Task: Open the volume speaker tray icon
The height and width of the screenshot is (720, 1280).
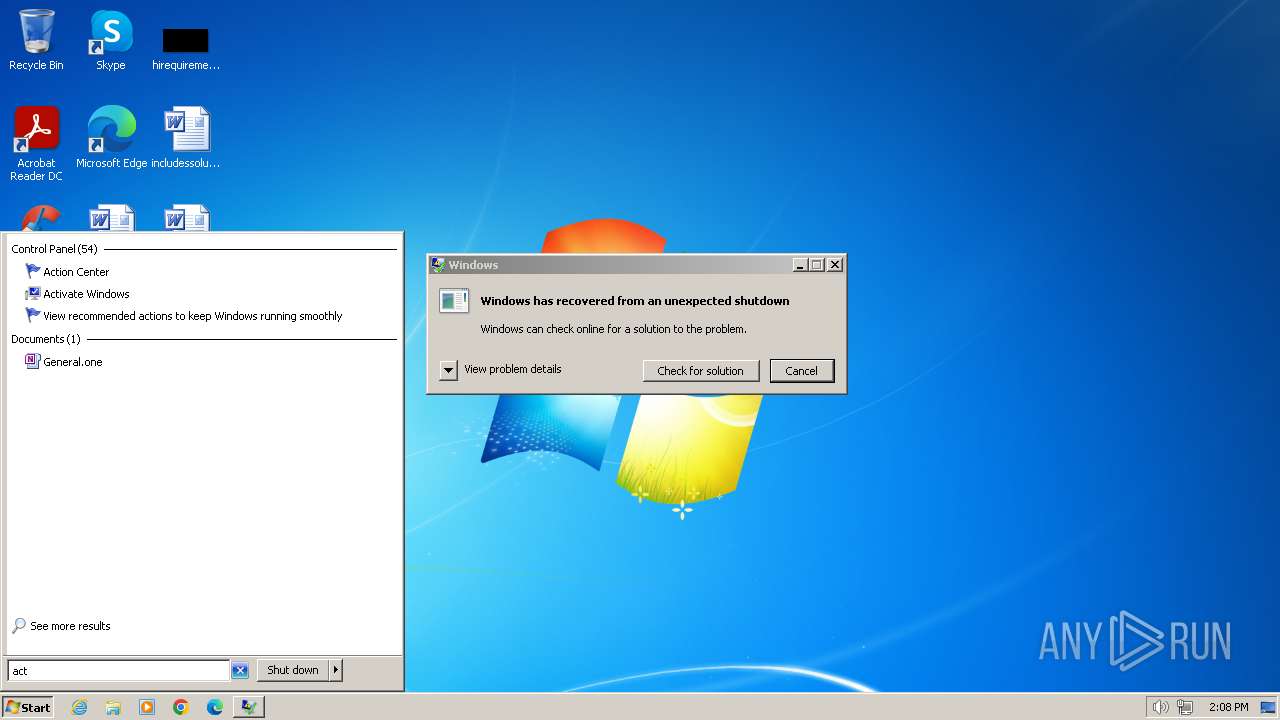Action: point(1160,707)
